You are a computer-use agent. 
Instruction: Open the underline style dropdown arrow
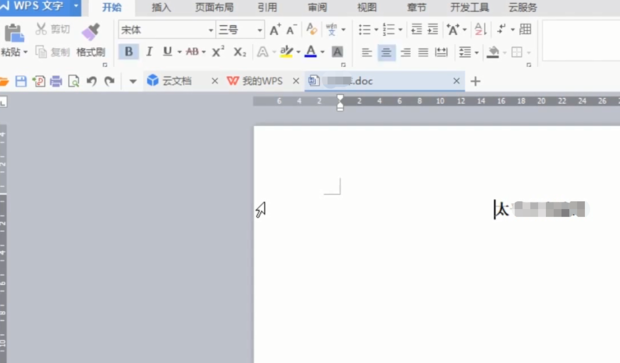[x=180, y=52]
